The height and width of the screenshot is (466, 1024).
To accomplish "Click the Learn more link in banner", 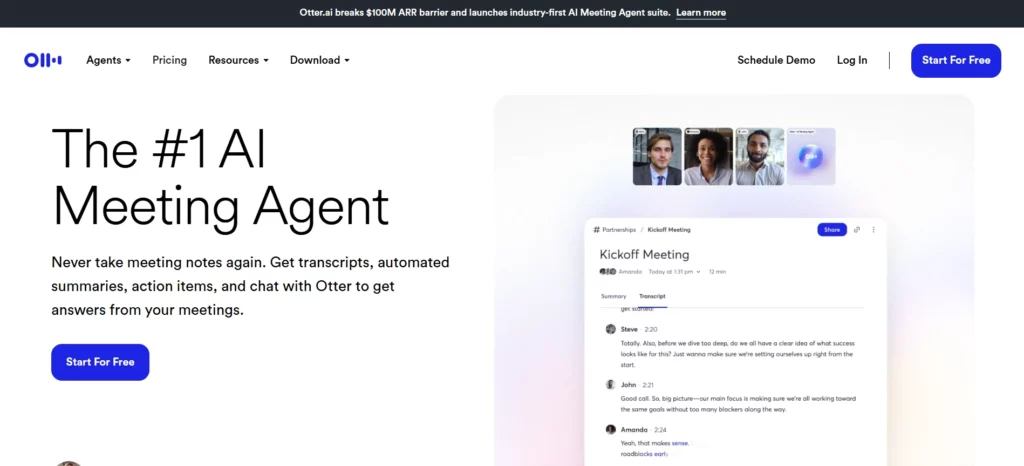I will [700, 13].
